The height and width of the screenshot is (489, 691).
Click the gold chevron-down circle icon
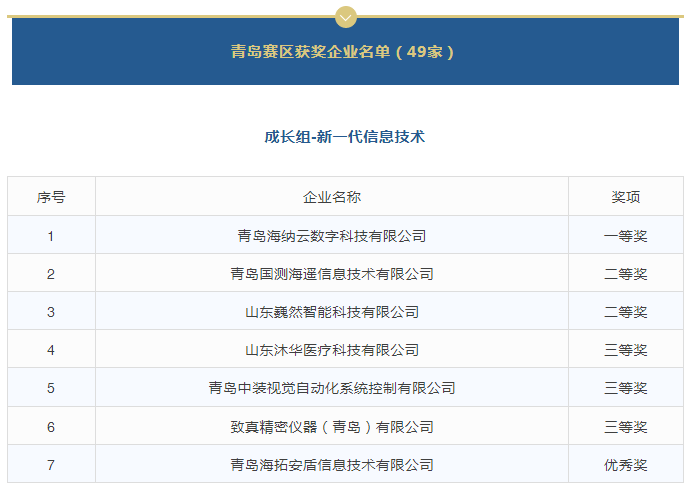[x=346, y=17]
